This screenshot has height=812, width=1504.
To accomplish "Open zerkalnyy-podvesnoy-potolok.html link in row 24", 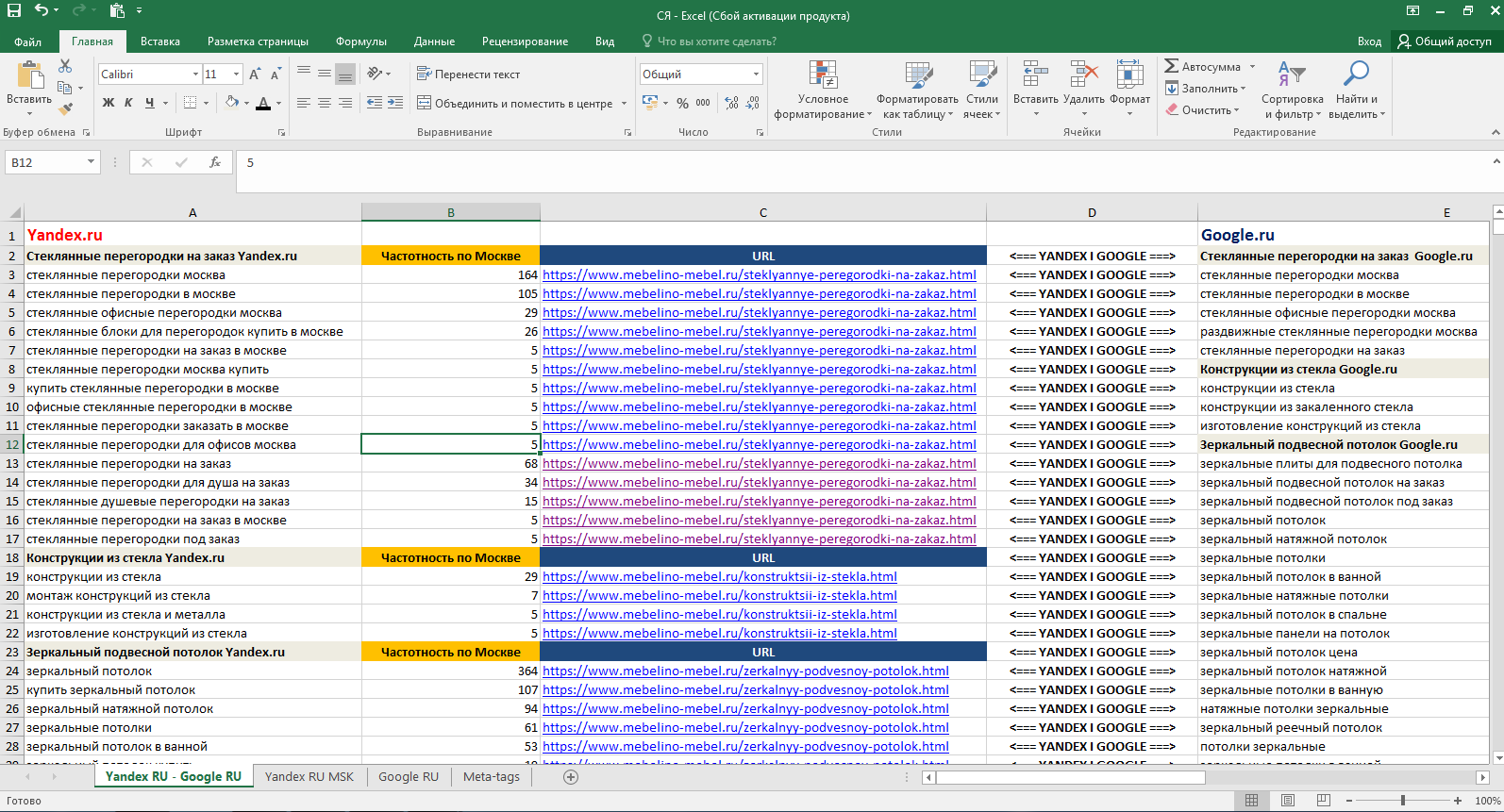I will coord(745,671).
